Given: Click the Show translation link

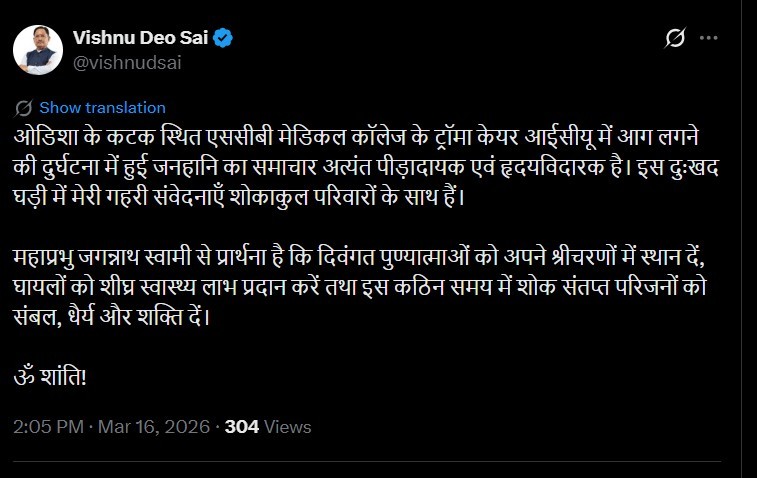Looking at the screenshot, I should pyautogui.click(x=102, y=107).
